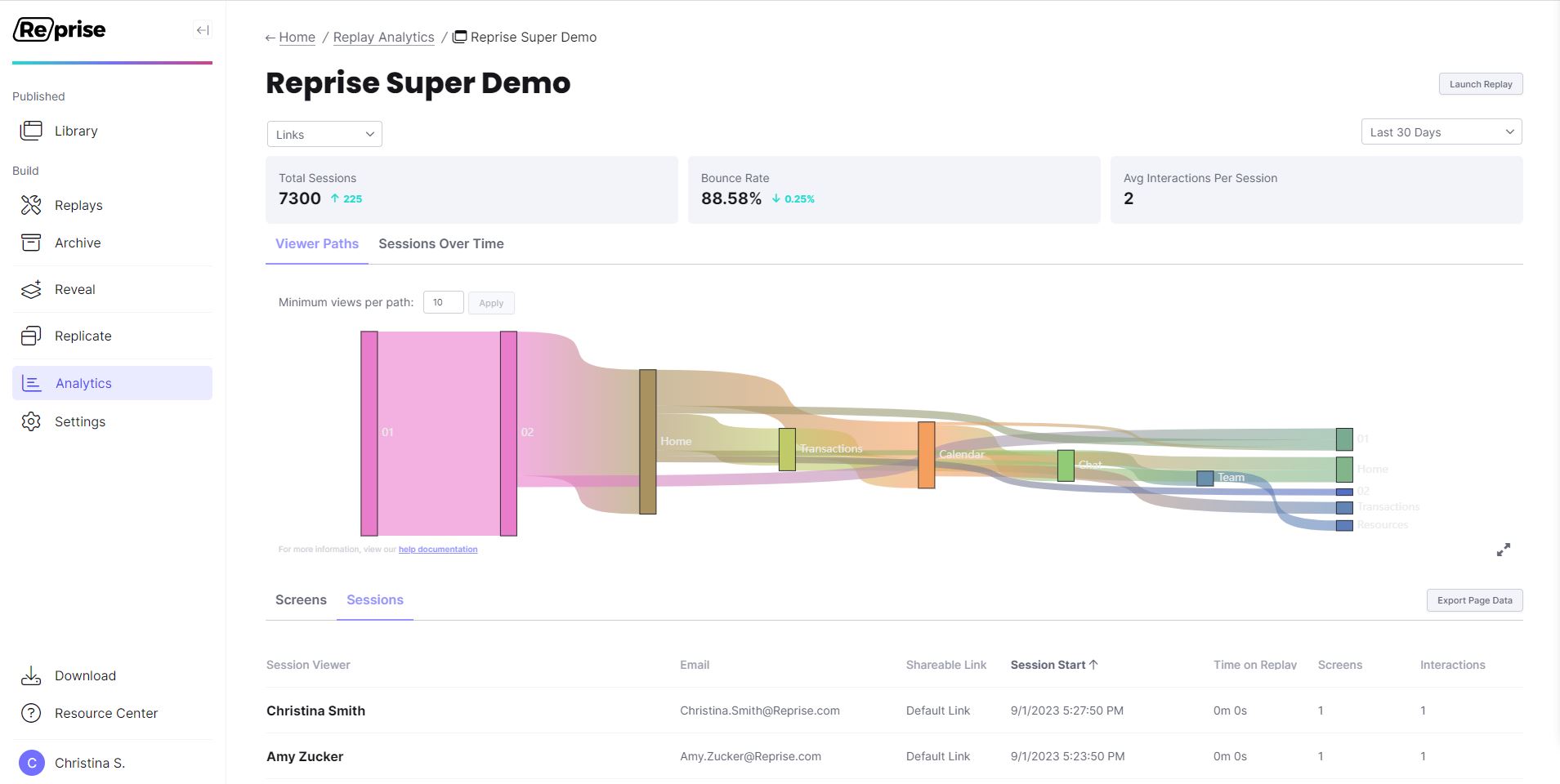
Task: Go to Home via breadcrumb link
Action: 297,37
